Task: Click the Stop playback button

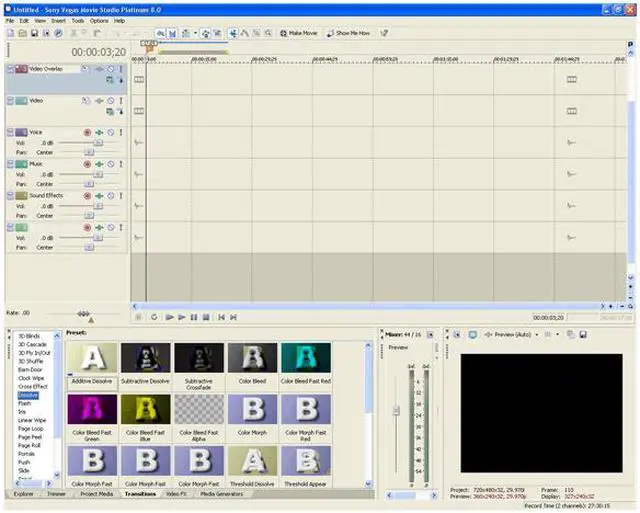Action: 206,317
